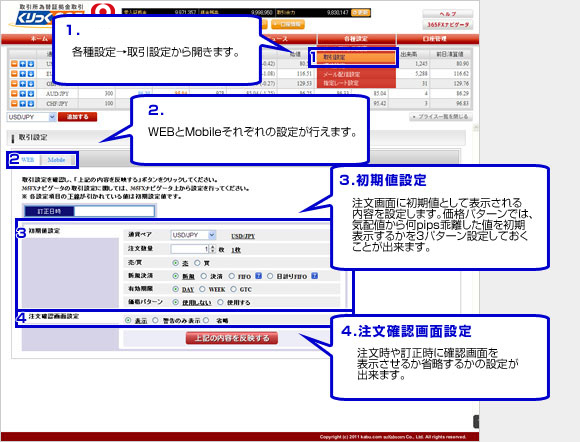Viewport: 580px width, 442px height.
Task: Select 使用しない for price pattern
Action: (x=176, y=302)
